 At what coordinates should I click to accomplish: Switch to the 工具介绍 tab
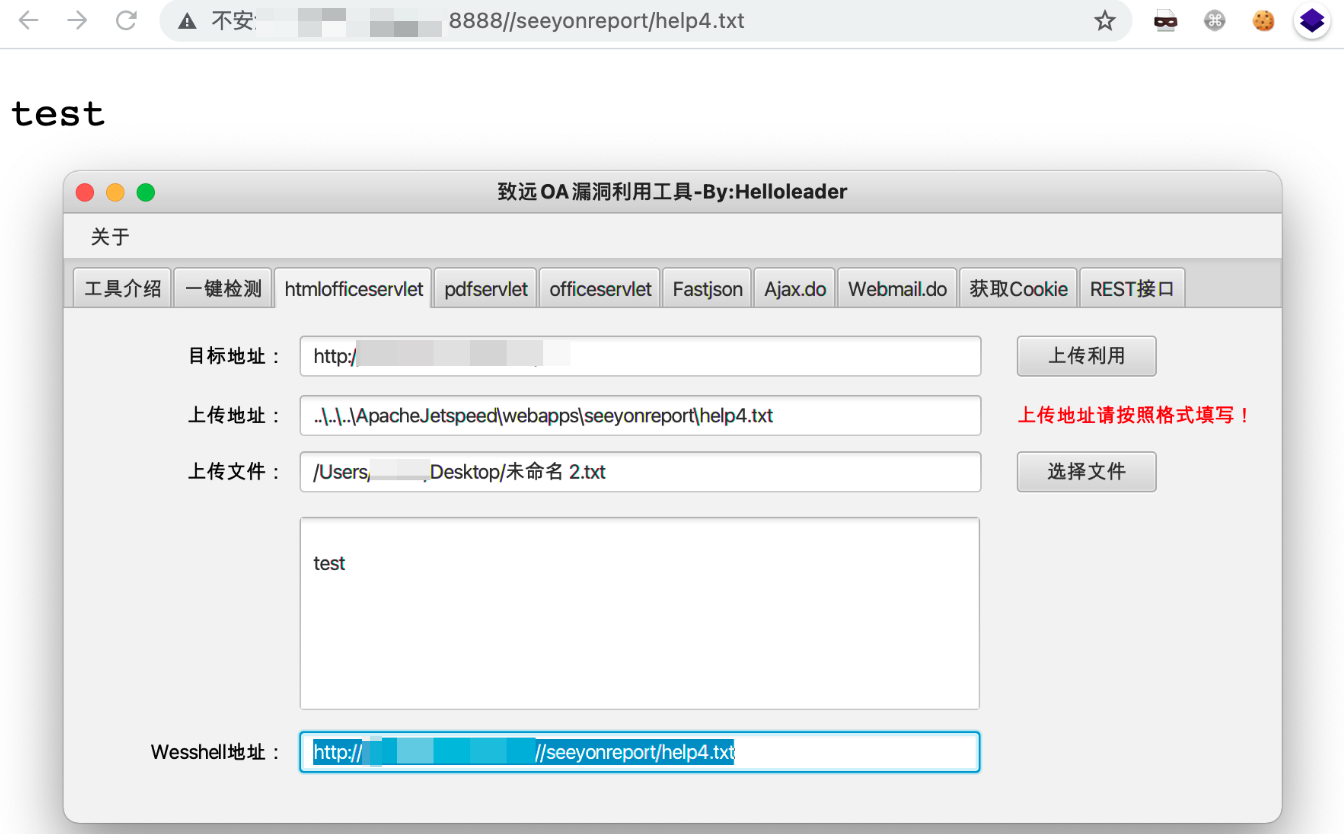(x=123, y=289)
